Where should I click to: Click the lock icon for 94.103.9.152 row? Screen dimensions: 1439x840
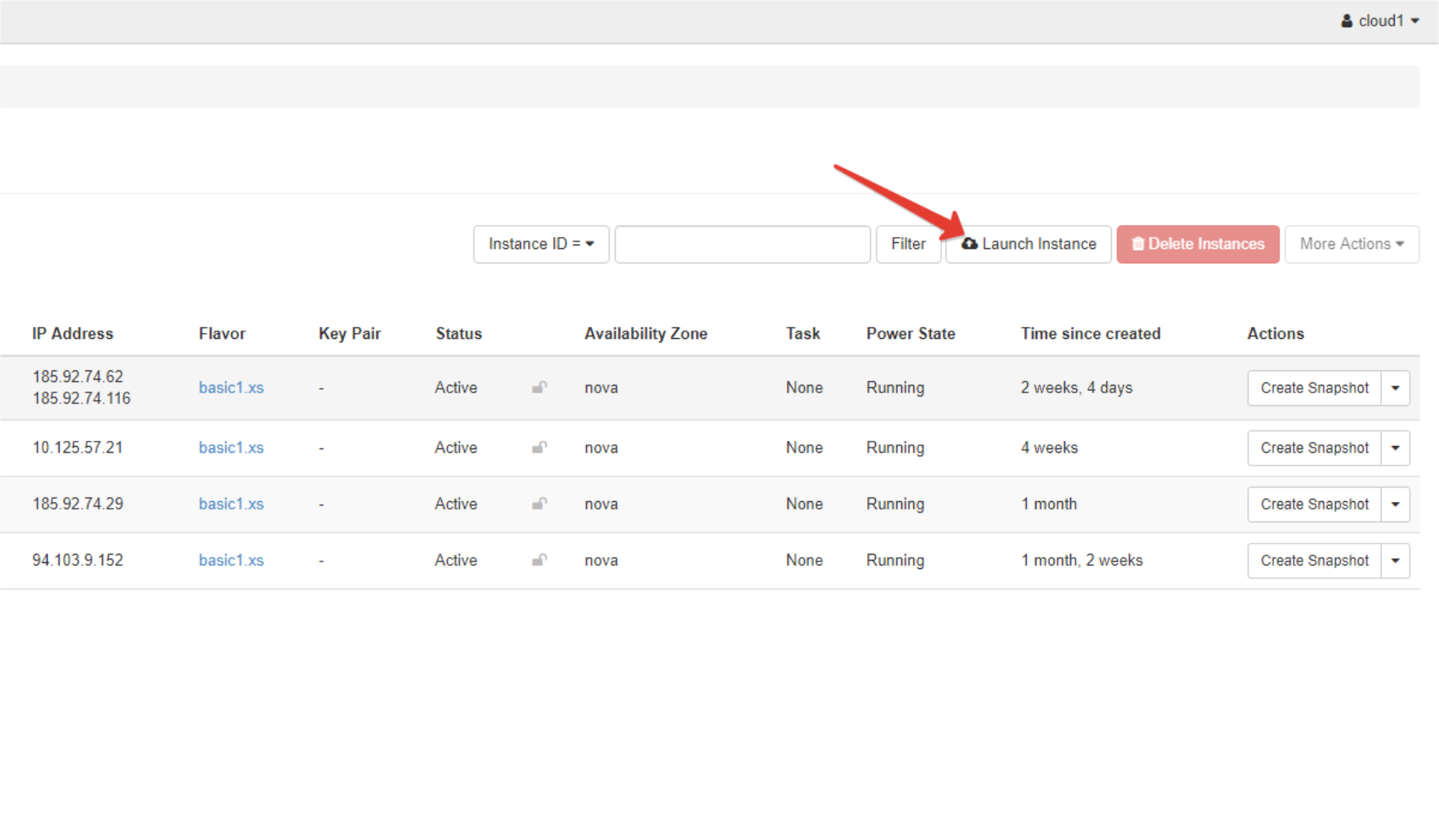click(x=539, y=561)
